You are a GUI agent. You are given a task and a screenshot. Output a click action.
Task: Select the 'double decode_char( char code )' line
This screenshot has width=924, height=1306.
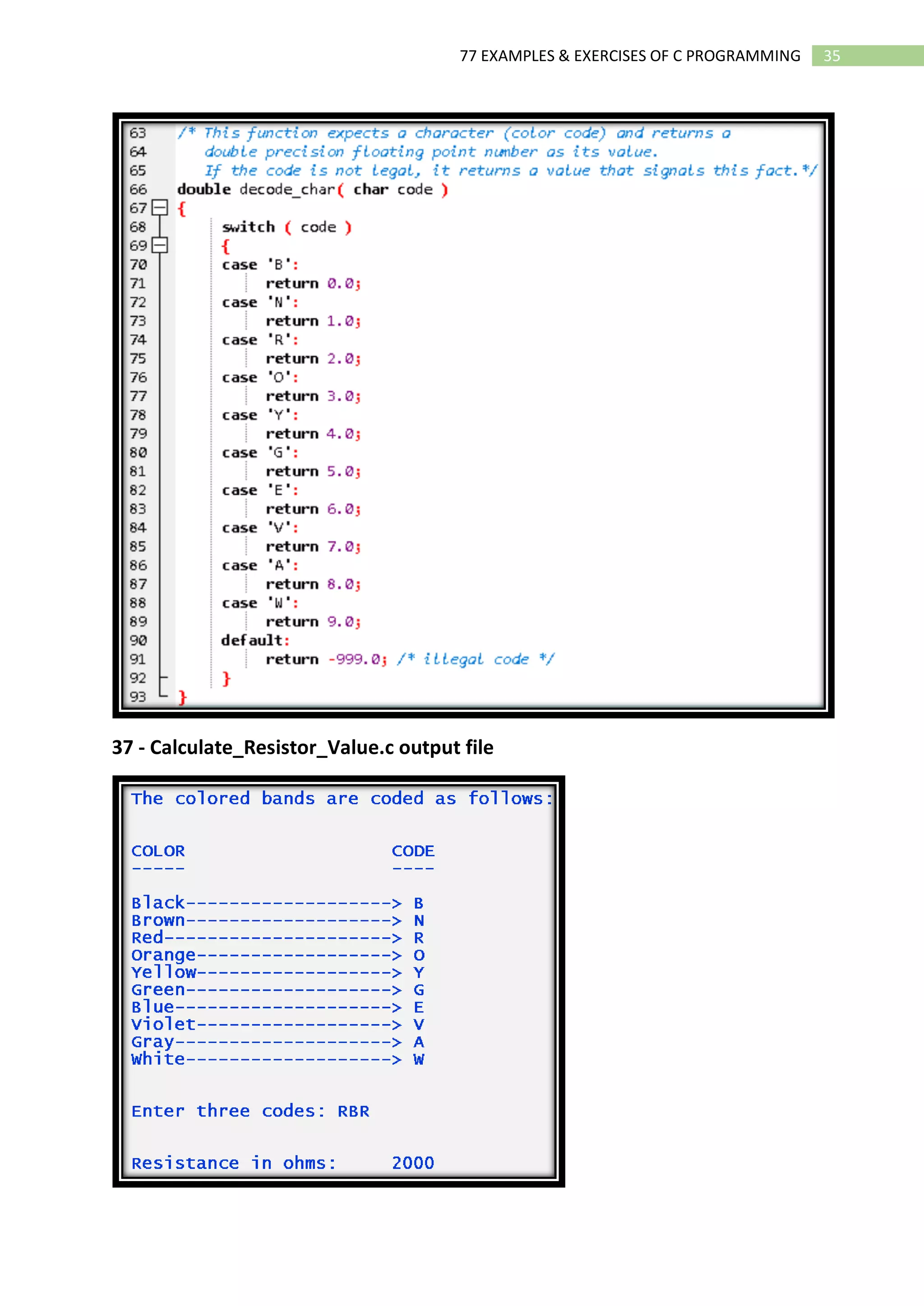click(312, 189)
